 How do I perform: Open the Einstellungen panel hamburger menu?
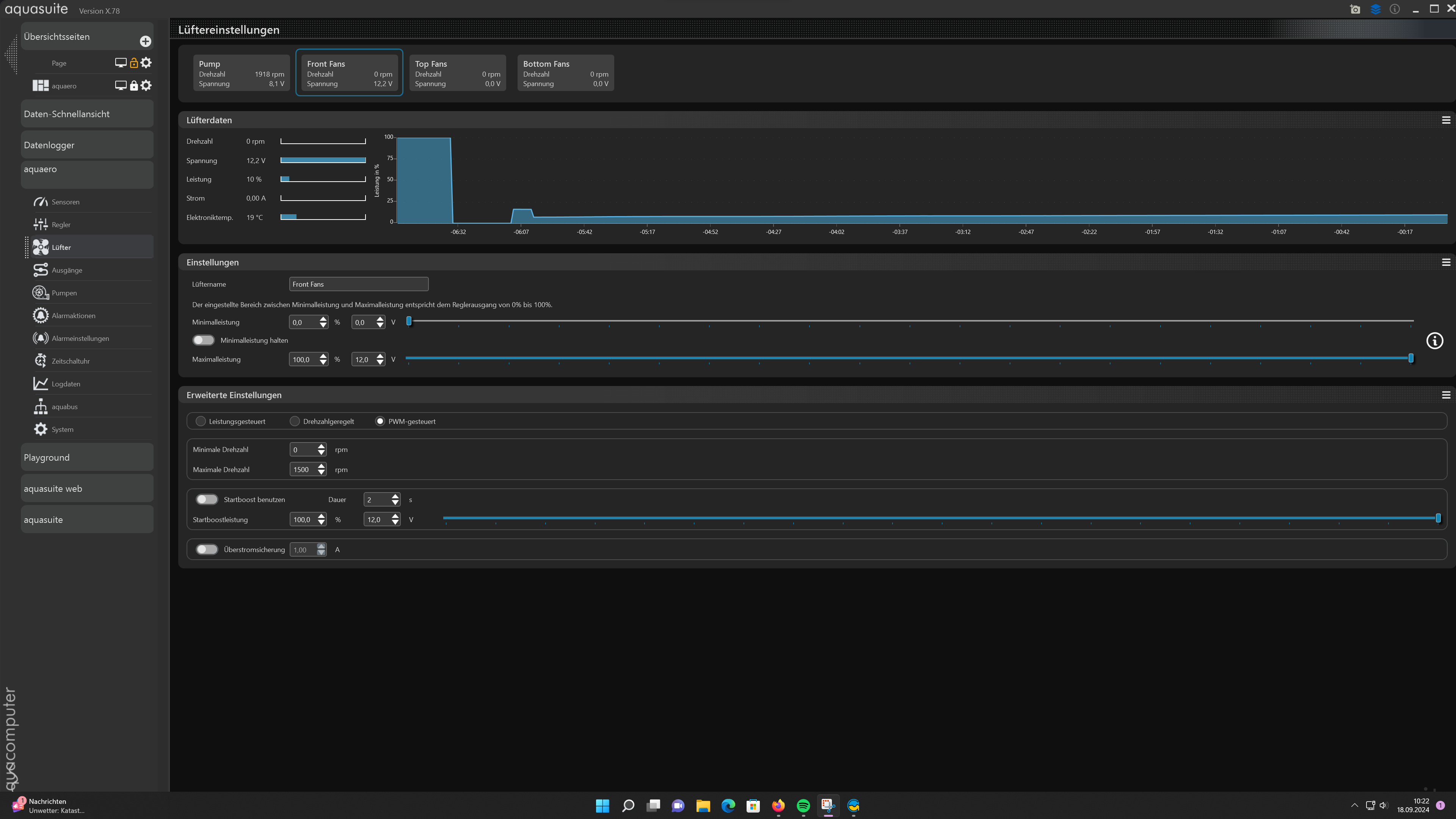coord(1446,262)
